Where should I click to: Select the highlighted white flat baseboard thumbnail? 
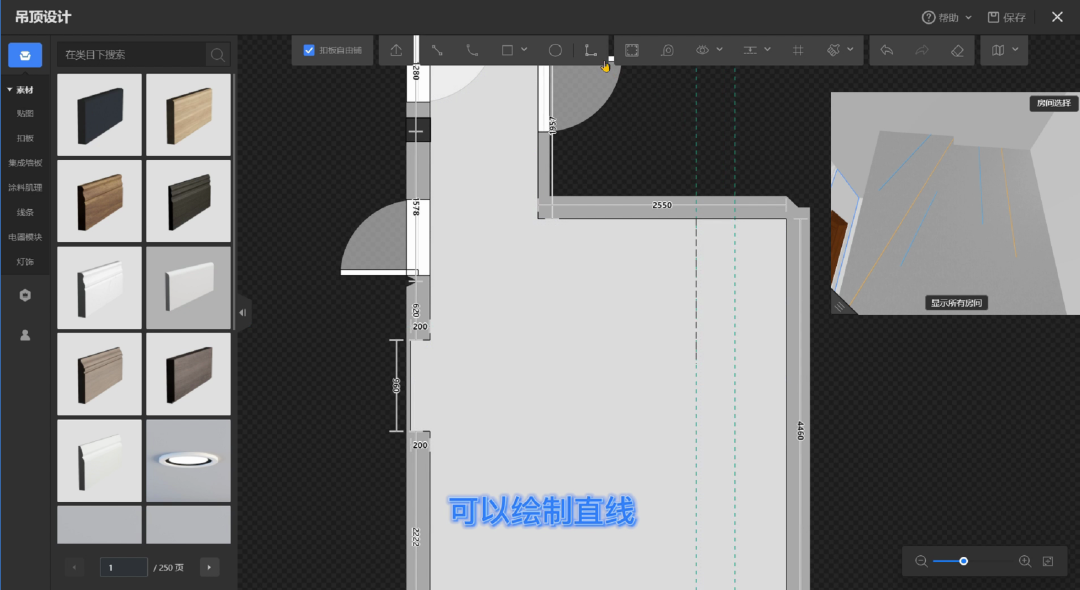(189, 288)
